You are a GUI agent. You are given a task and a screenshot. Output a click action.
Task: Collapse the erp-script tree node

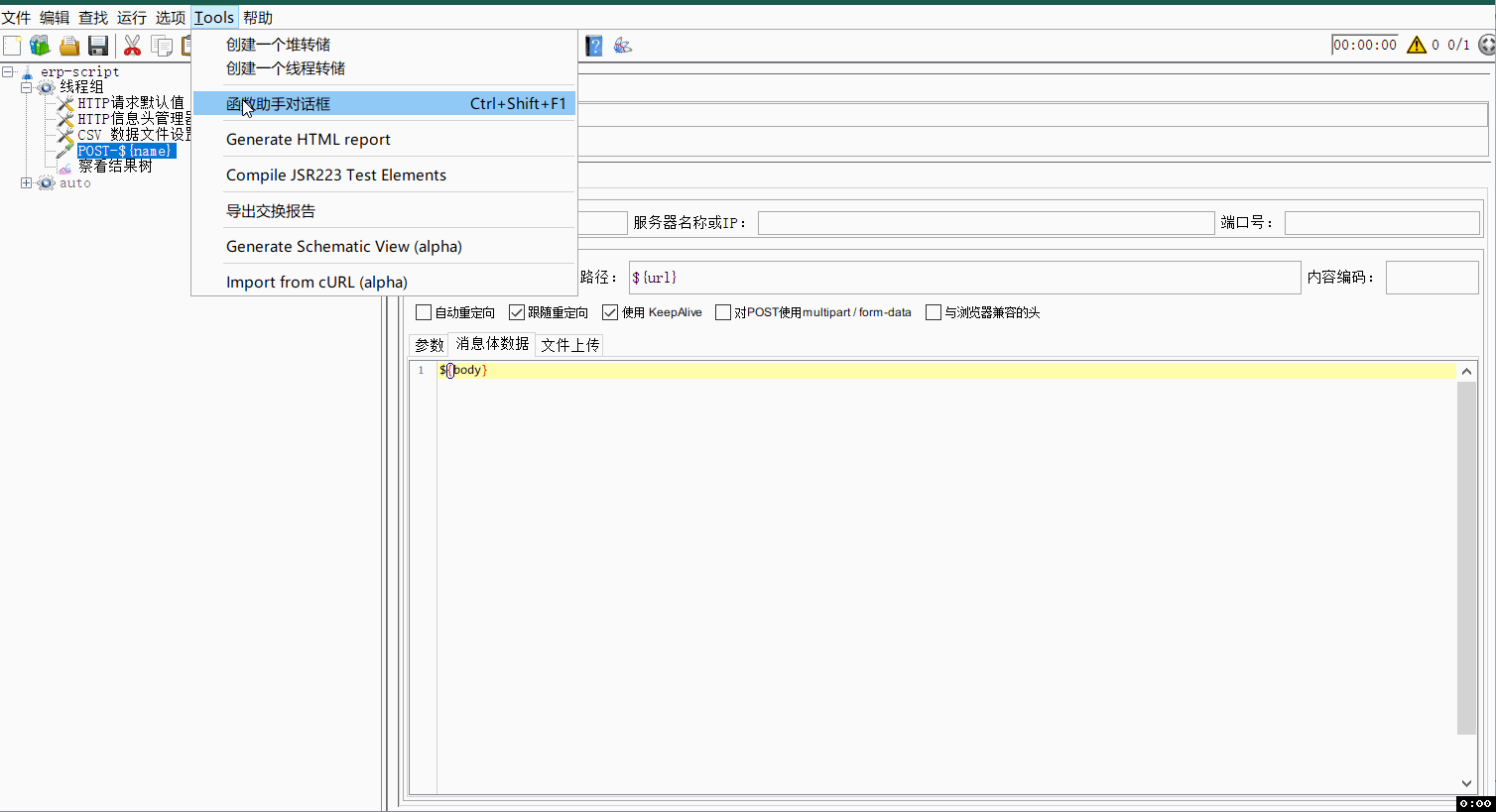(x=8, y=70)
